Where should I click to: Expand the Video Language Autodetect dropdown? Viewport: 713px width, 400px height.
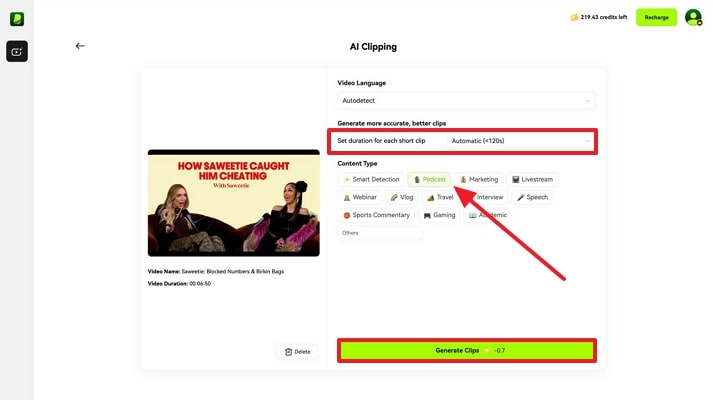(x=466, y=100)
